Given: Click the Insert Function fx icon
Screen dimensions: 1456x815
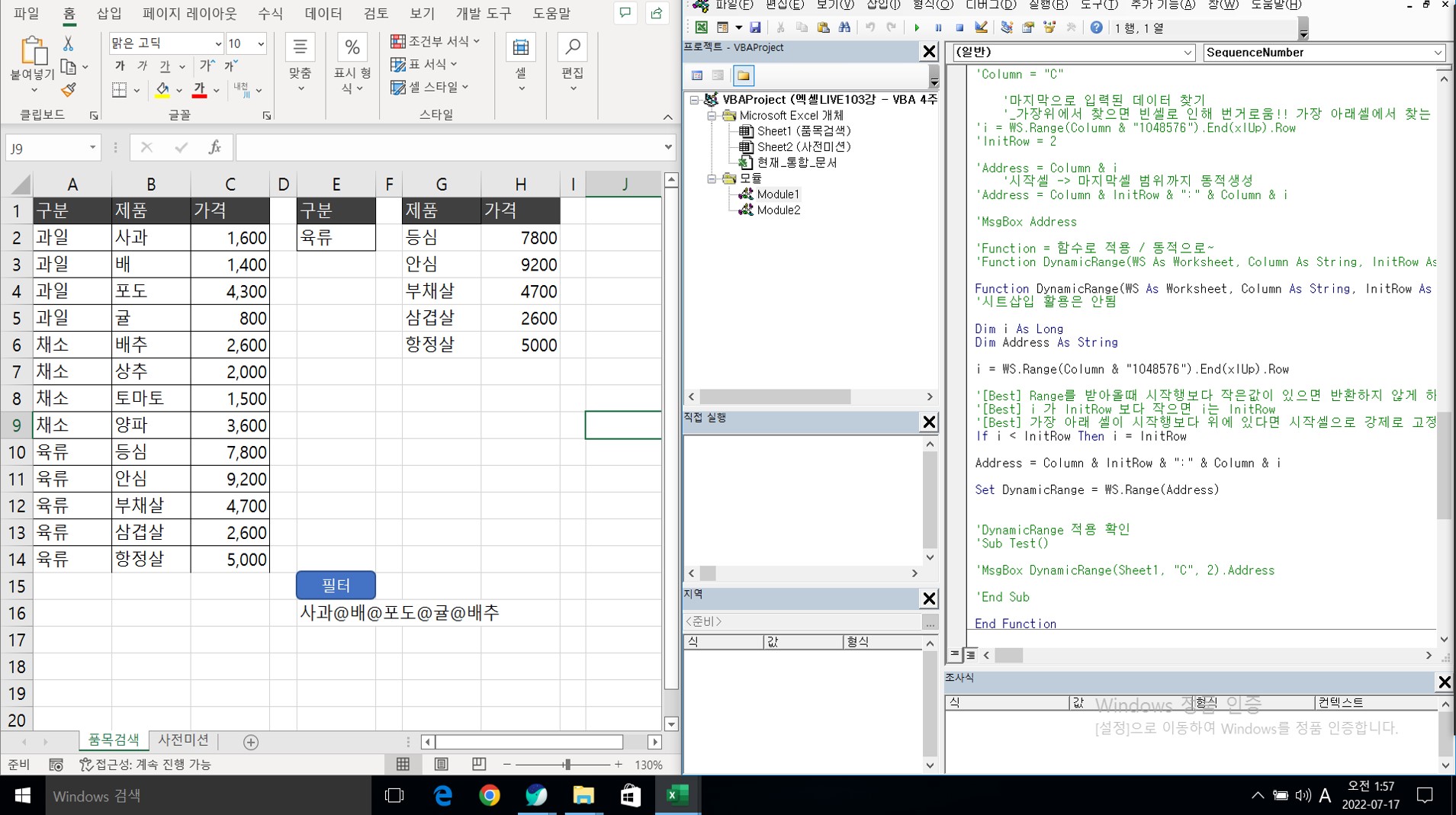Looking at the screenshot, I should [215, 147].
